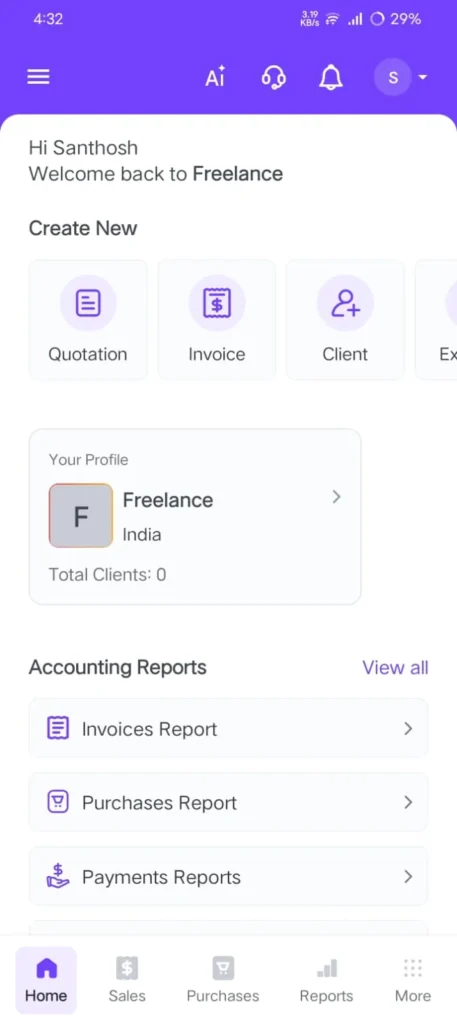The image size is (457, 1024).
Task: Click the View all link
Action: tap(396, 667)
